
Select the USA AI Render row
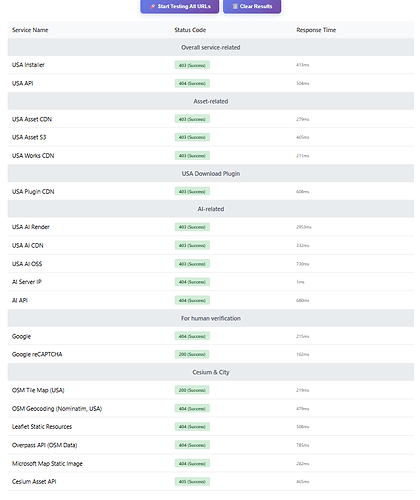click(x=211, y=227)
